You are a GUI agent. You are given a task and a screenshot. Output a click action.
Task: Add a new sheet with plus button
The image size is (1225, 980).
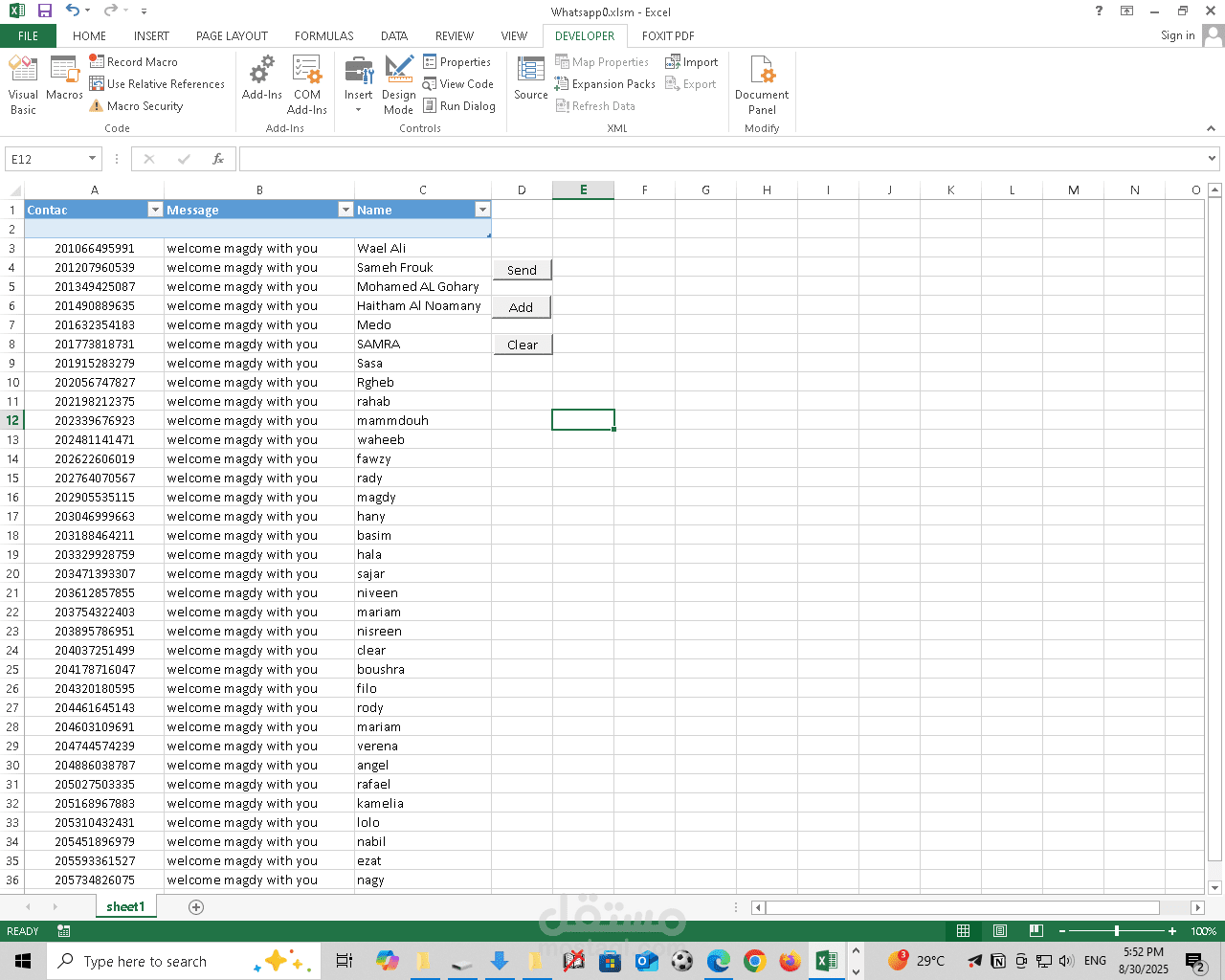196,907
